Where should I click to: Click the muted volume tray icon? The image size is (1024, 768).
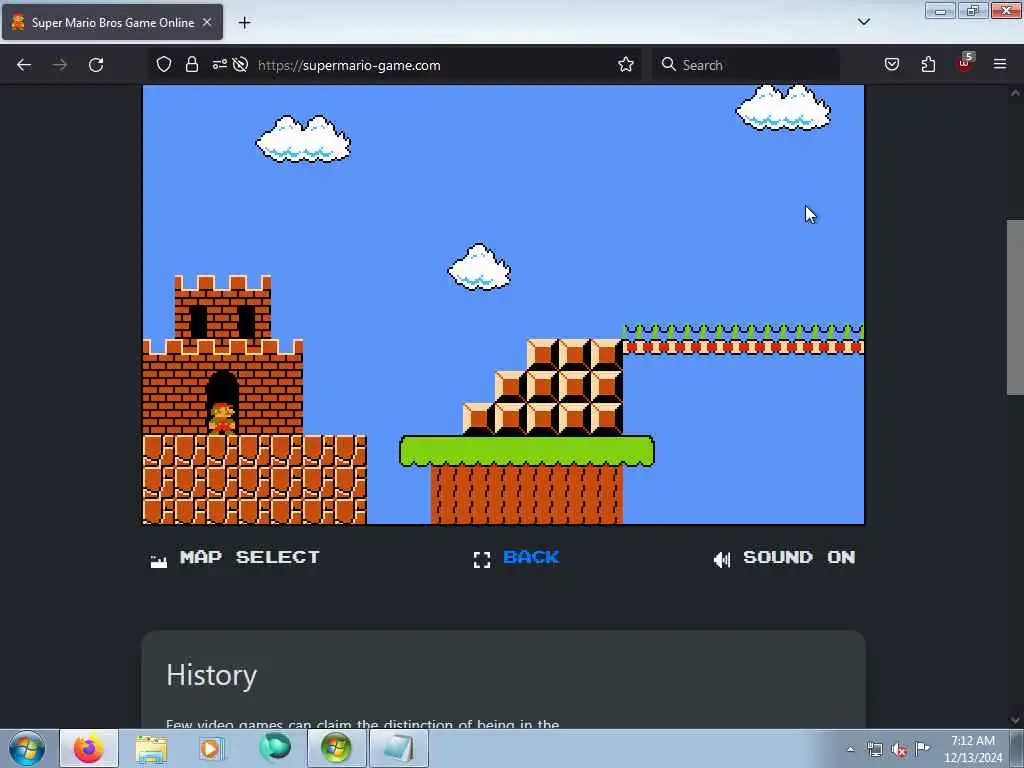point(899,749)
